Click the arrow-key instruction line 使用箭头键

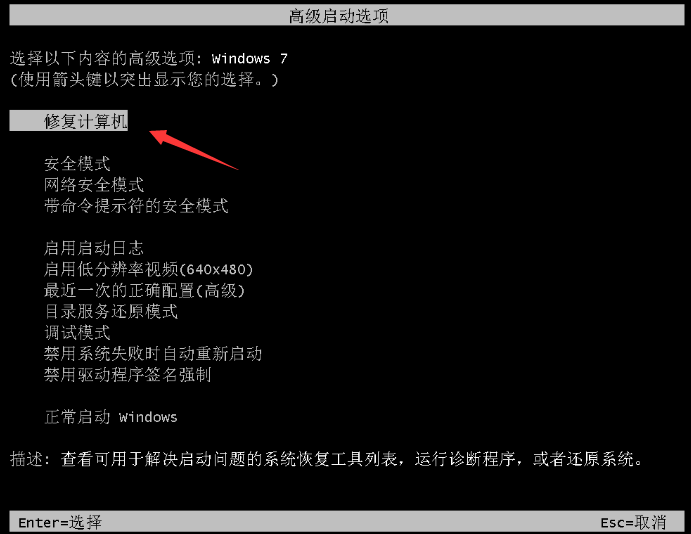[145, 80]
